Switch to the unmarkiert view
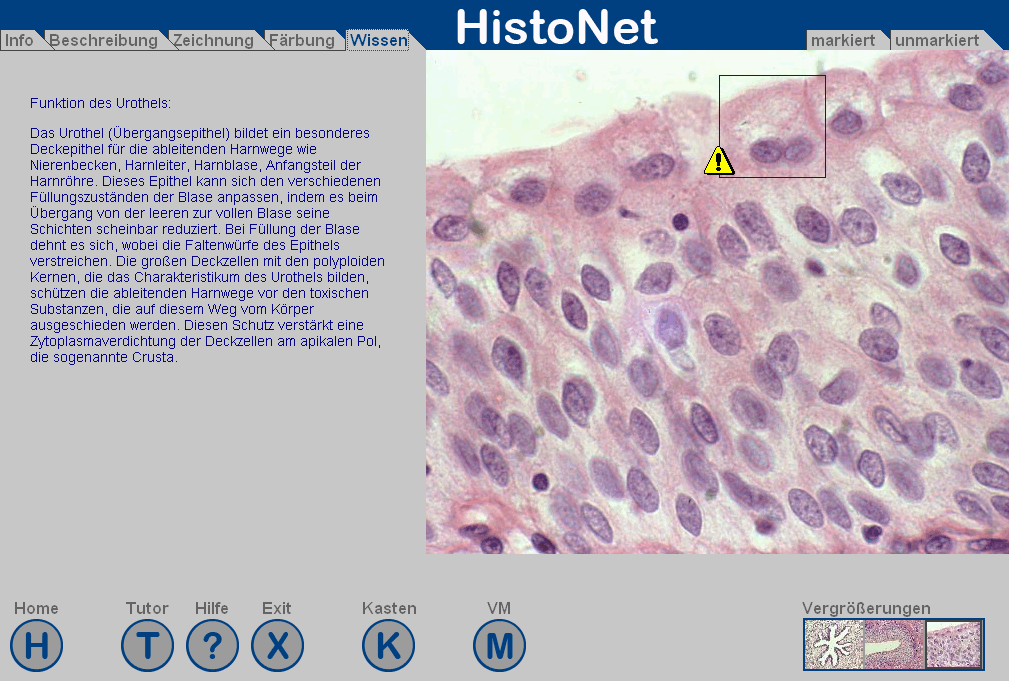1009x681 pixels. [937, 41]
